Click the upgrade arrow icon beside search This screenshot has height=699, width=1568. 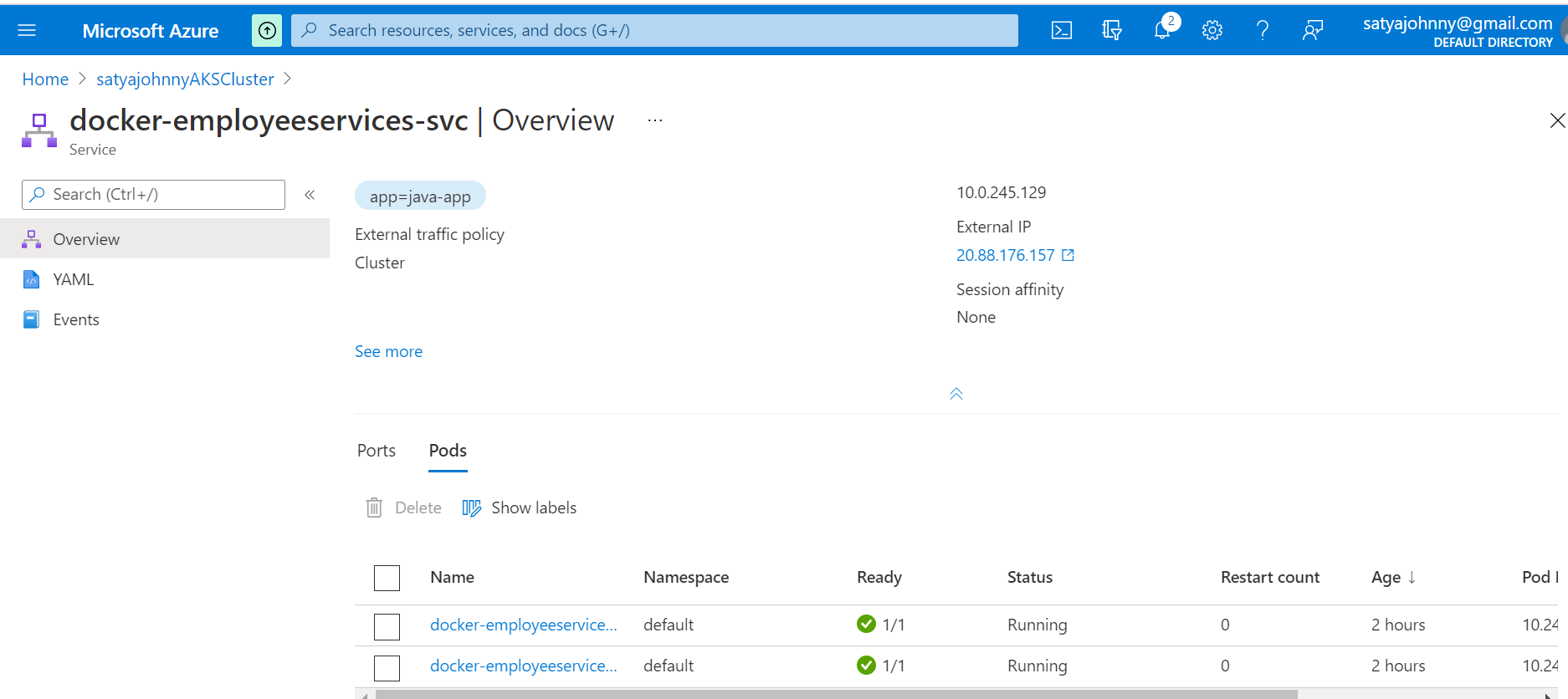coord(267,31)
